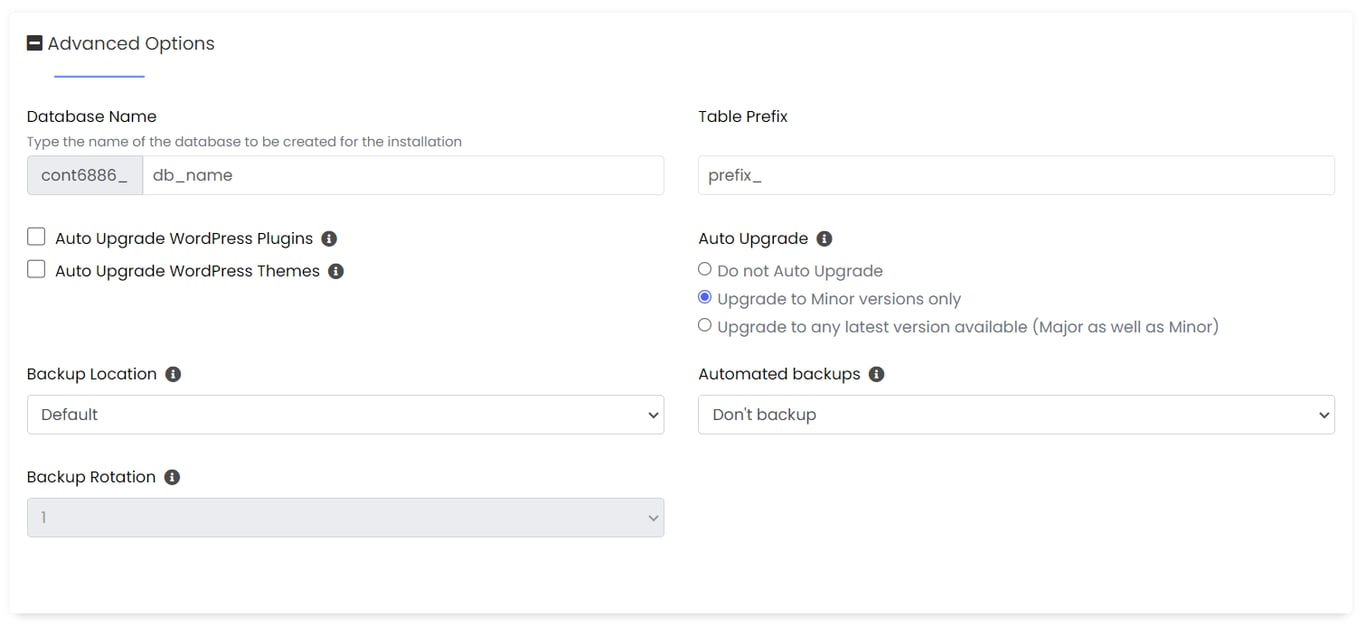The height and width of the screenshot is (626, 1366).
Task: Click the Backup Location info icon
Action: coord(172,373)
